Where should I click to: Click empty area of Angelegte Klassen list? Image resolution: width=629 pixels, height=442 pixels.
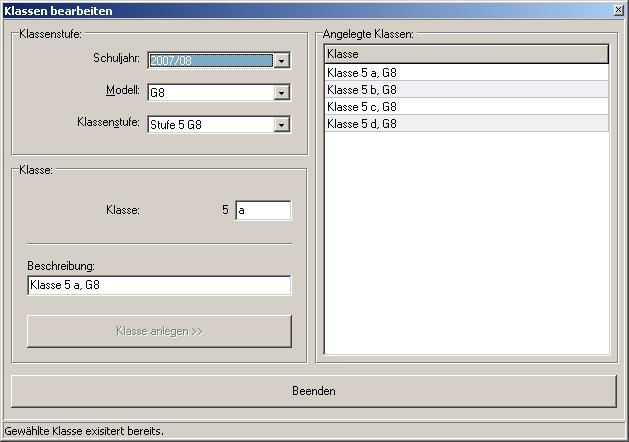pyautogui.click(x=466, y=250)
